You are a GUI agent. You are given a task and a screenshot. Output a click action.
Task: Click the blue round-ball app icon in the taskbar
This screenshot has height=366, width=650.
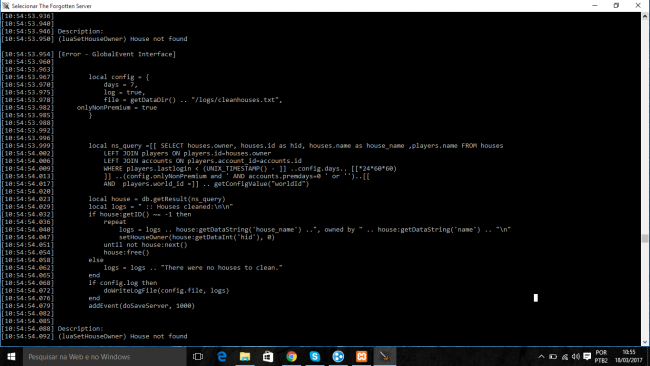pyautogui.click(x=338, y=356)
